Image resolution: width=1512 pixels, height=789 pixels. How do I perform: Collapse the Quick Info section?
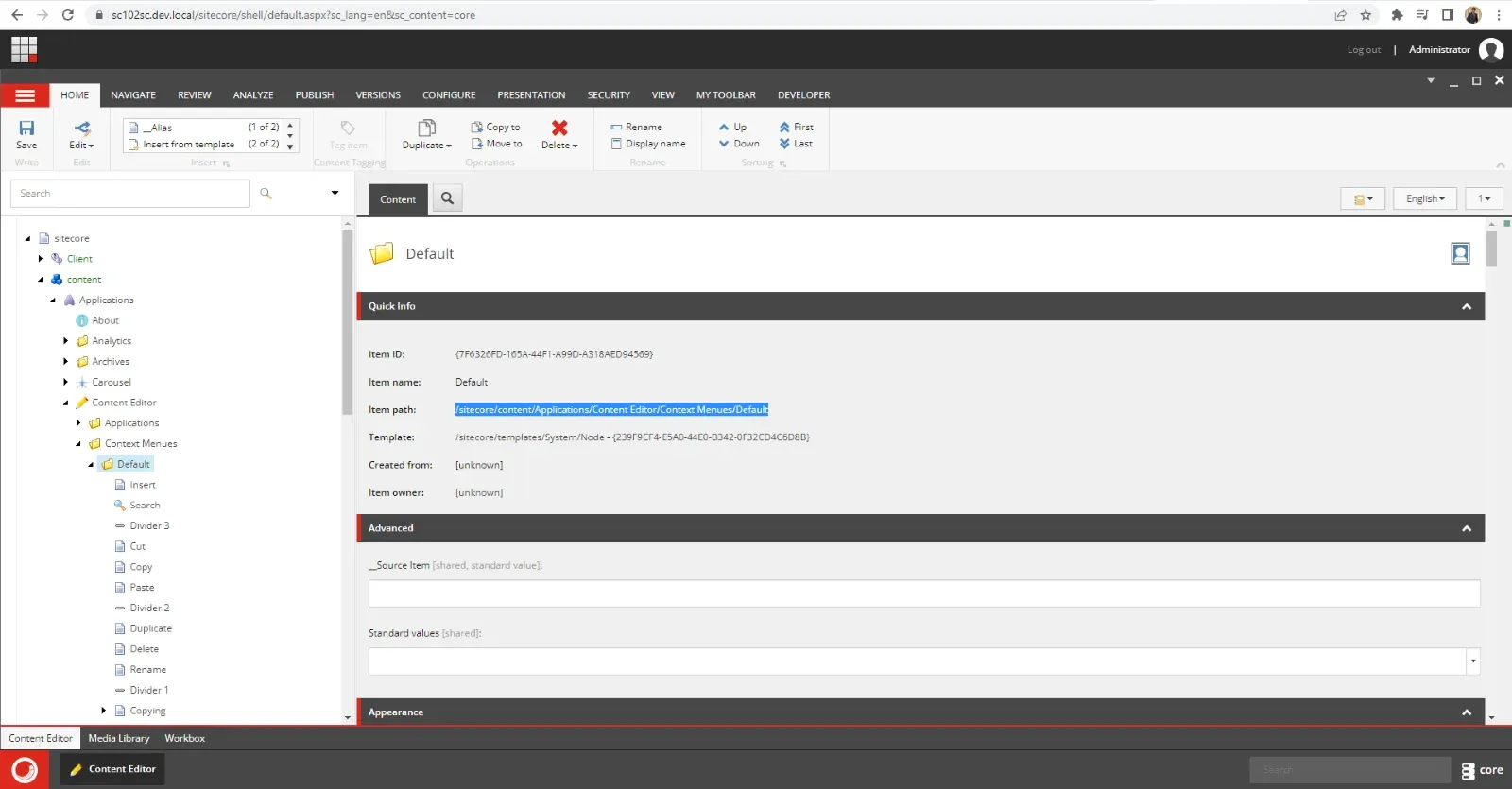pyautogui.click(x=1467, y=306)
